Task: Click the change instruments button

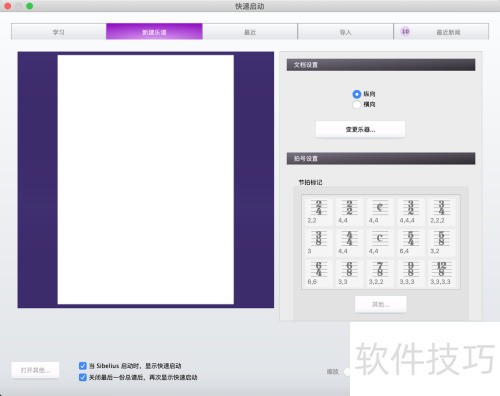Action: 360,129
